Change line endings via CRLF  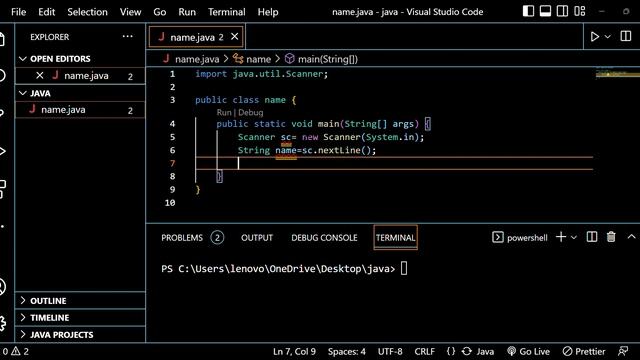424,351
